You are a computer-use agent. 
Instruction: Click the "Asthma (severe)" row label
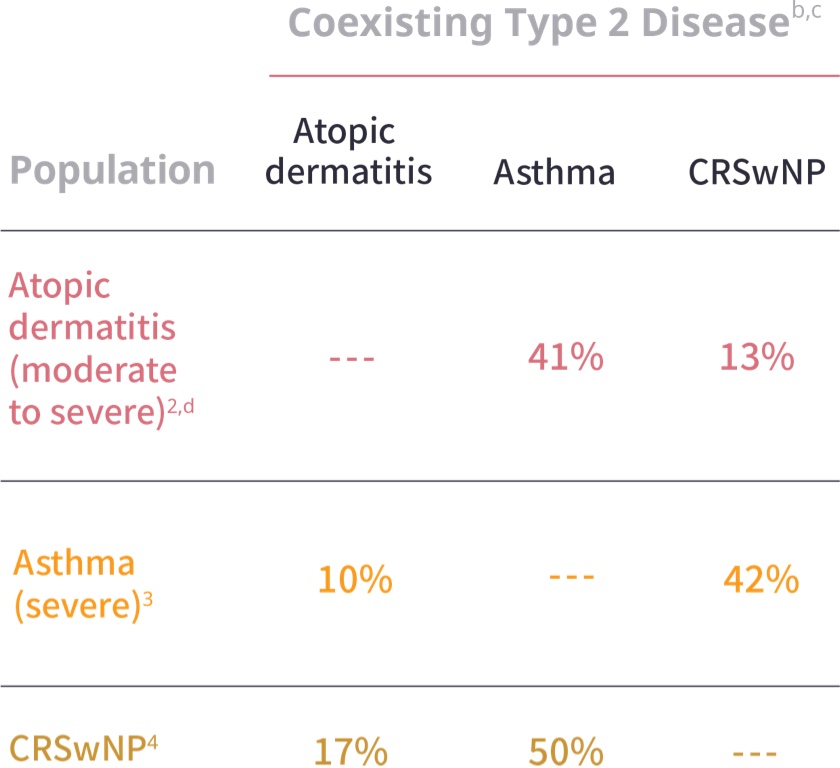(75, 584)
